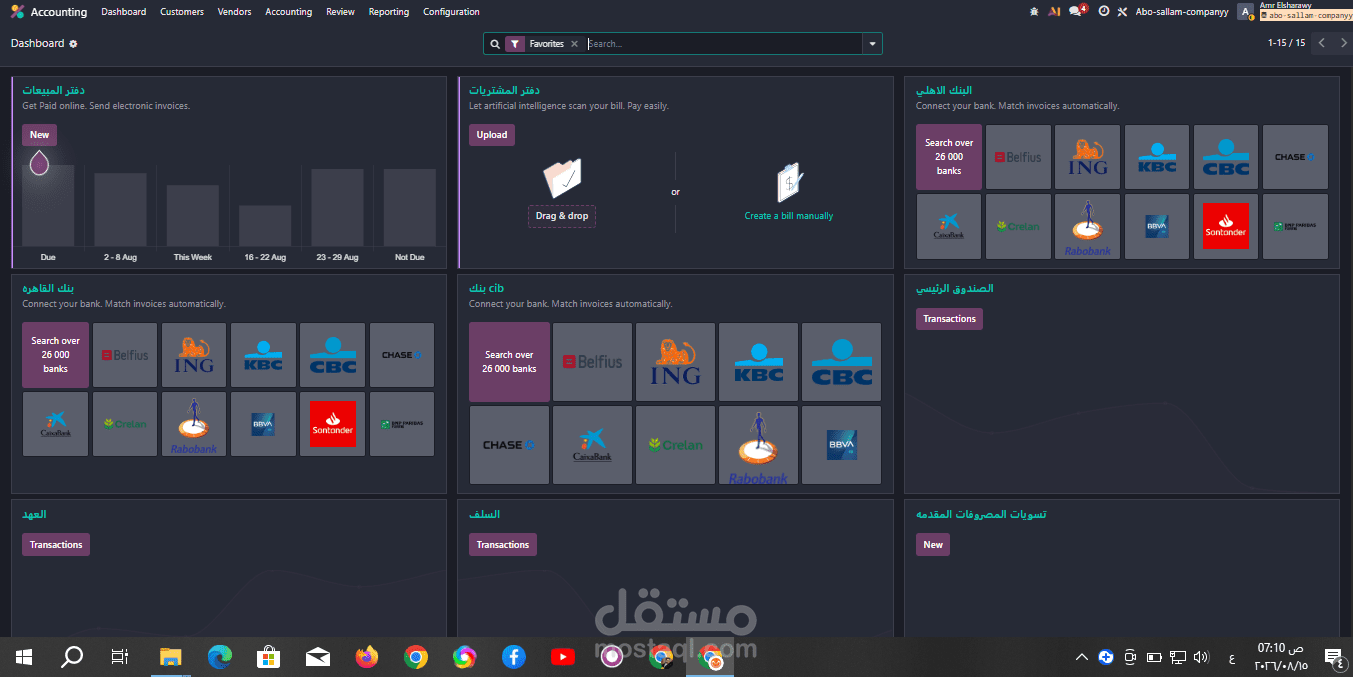Viewport: 1353px width, 677px height.
Task: Open the Dashboard menu
Action: (123, 12)
